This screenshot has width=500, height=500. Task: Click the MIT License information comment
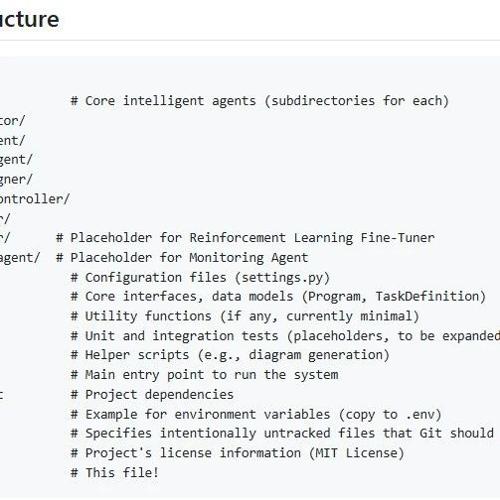click(x=237, y=453)
